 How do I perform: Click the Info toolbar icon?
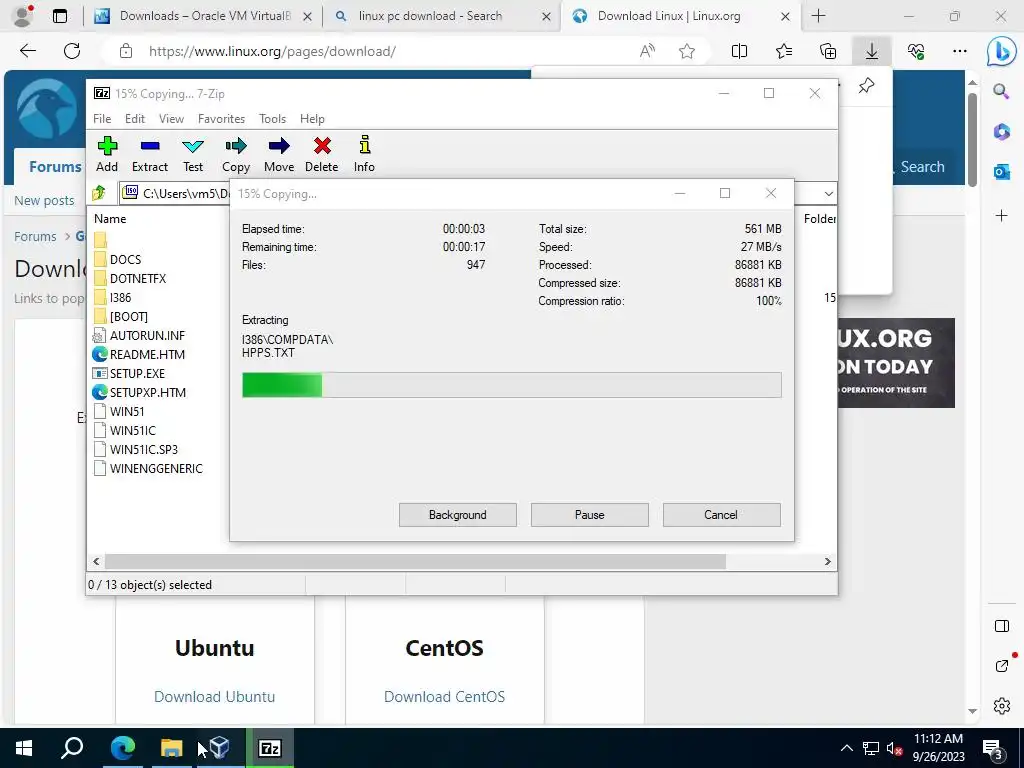(x=364, y=154)
